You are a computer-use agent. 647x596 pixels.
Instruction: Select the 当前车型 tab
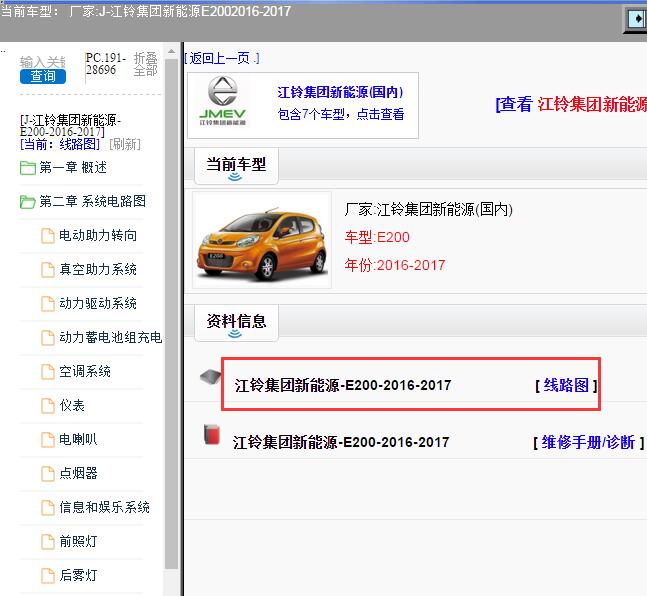coord(236,166)
